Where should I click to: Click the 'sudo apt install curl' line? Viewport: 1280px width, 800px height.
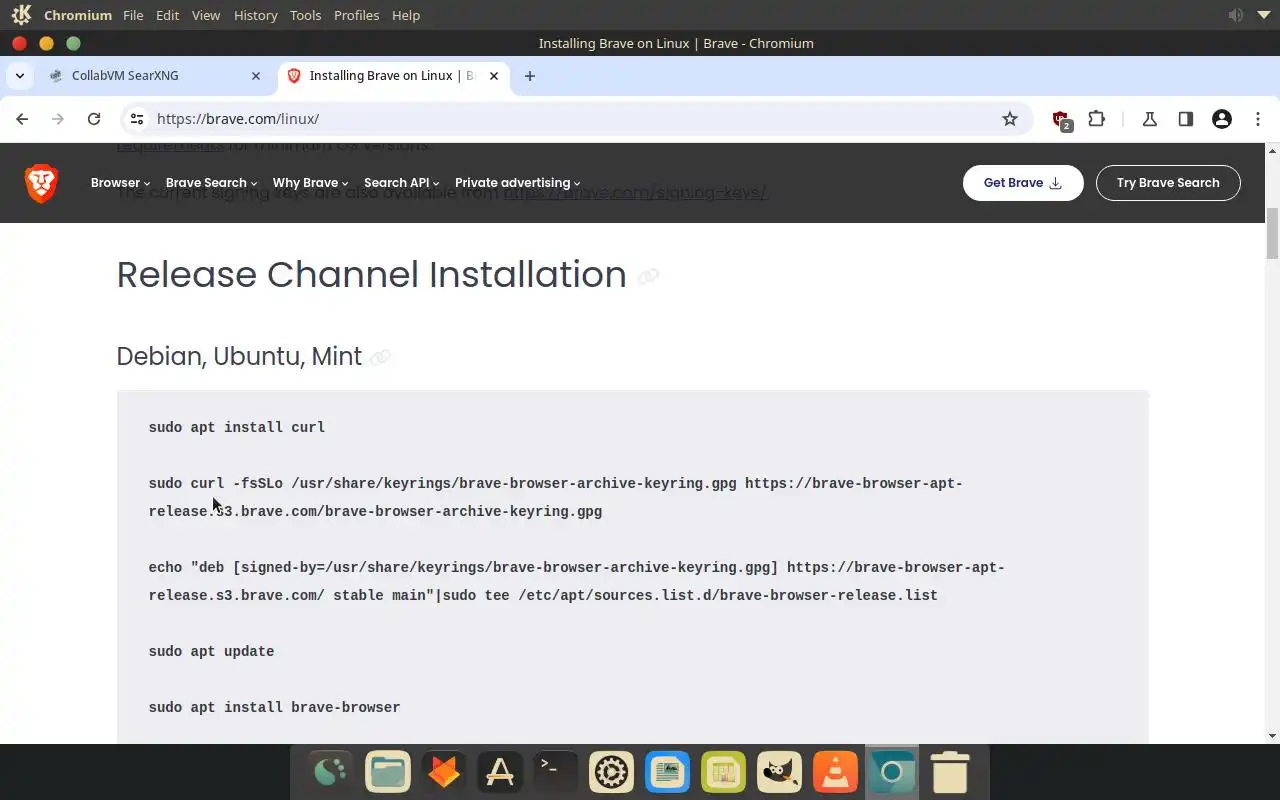pyautogui.click(x=237, y=427)
